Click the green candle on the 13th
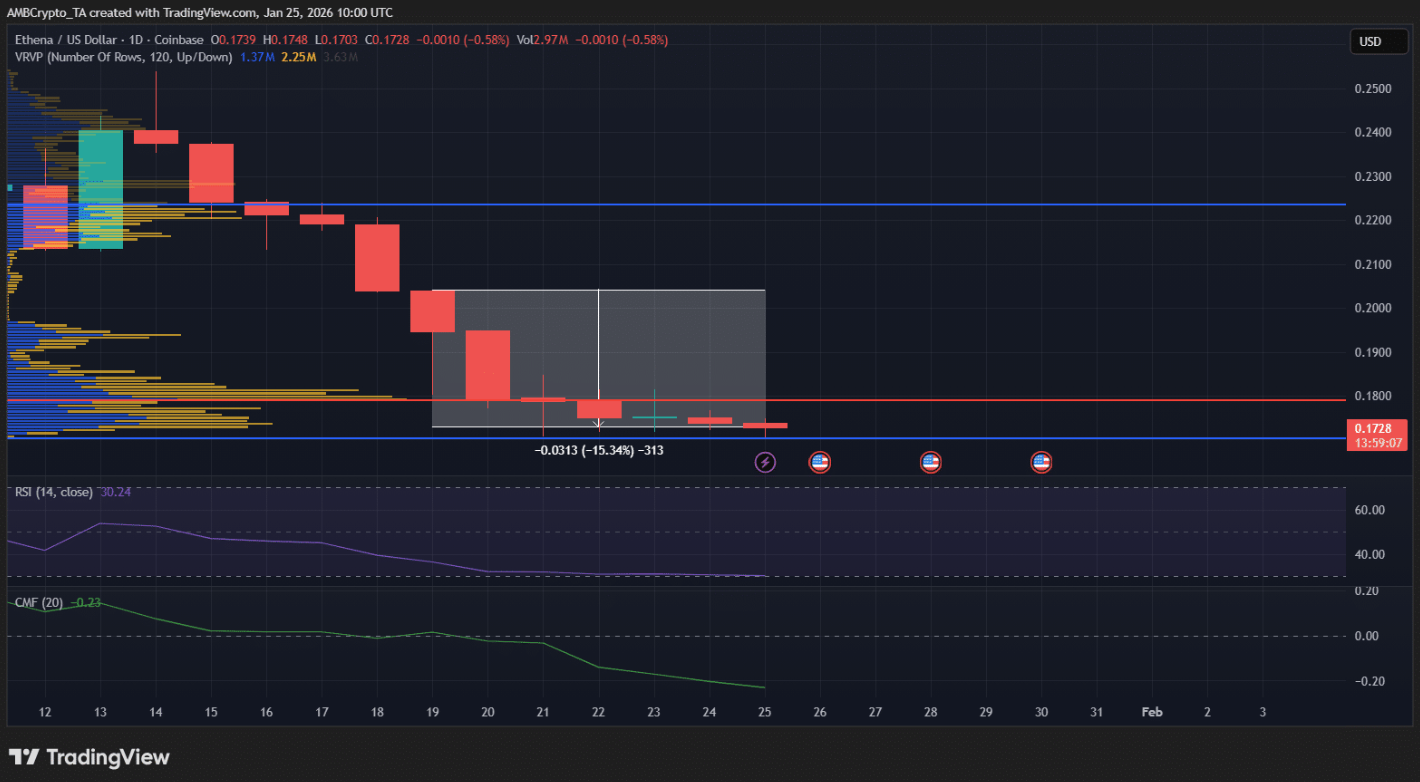 tap(100, 188)
